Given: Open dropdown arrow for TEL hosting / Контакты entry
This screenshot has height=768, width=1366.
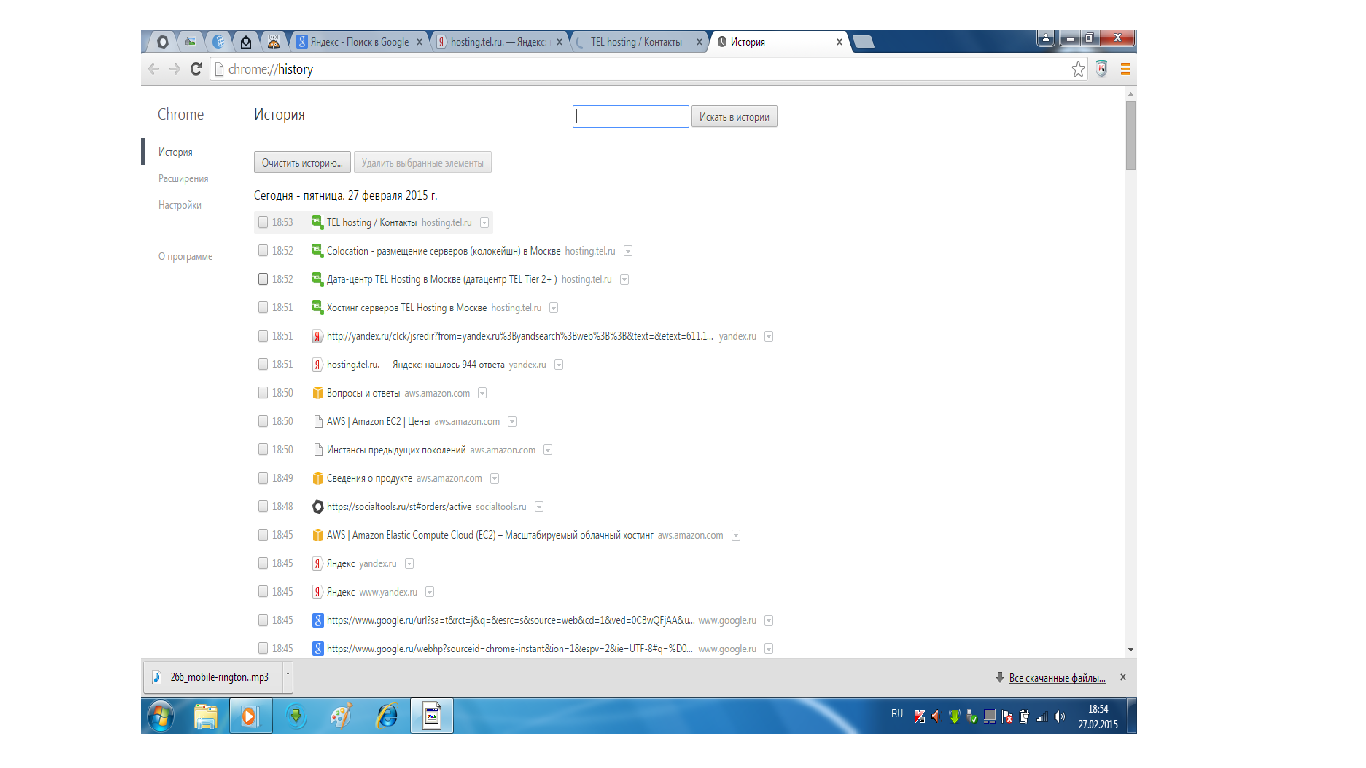Looking at the screenshot, I should pos(484,222).
